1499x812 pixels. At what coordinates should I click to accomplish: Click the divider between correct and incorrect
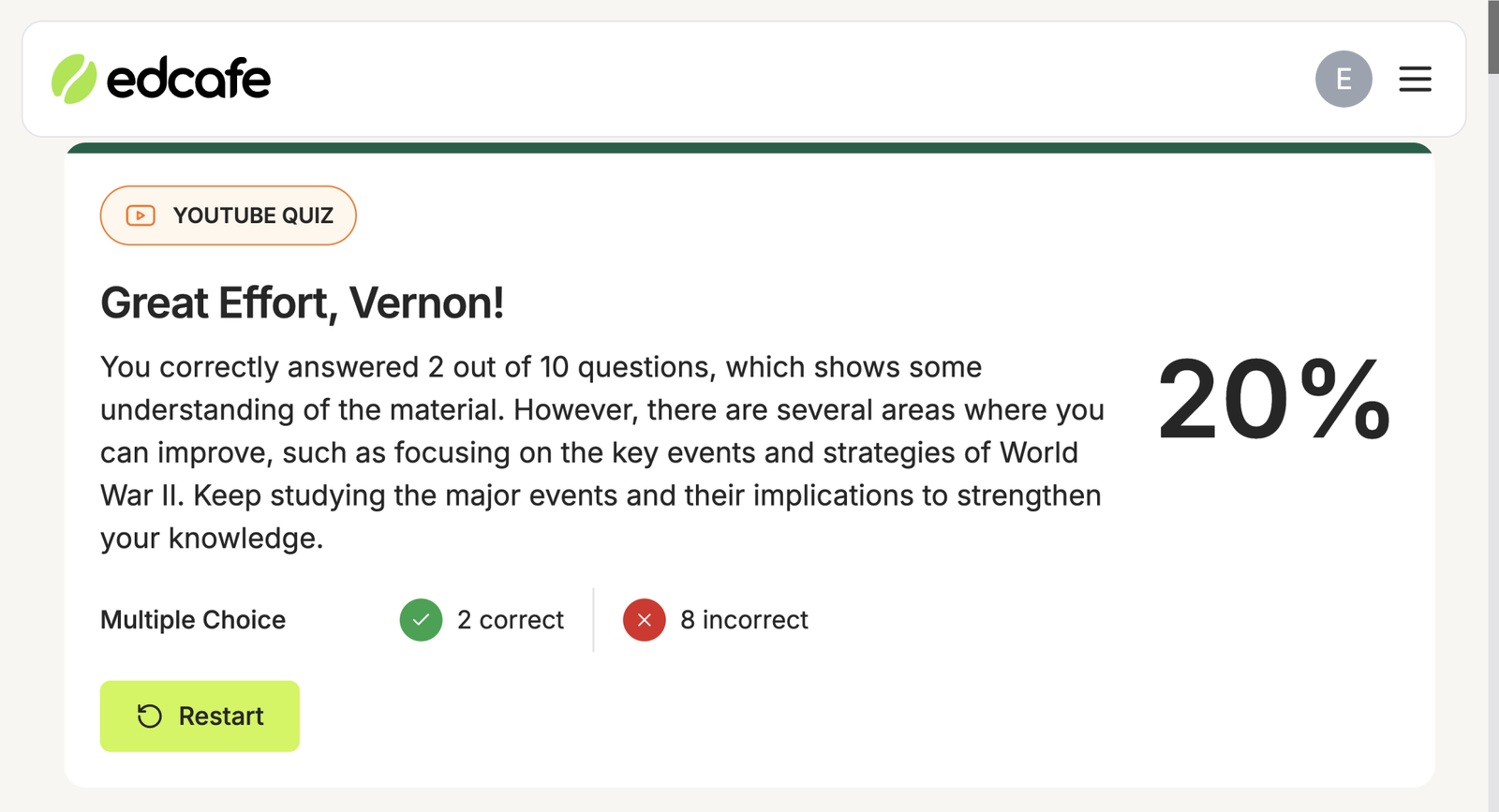(x=594, y=620)
